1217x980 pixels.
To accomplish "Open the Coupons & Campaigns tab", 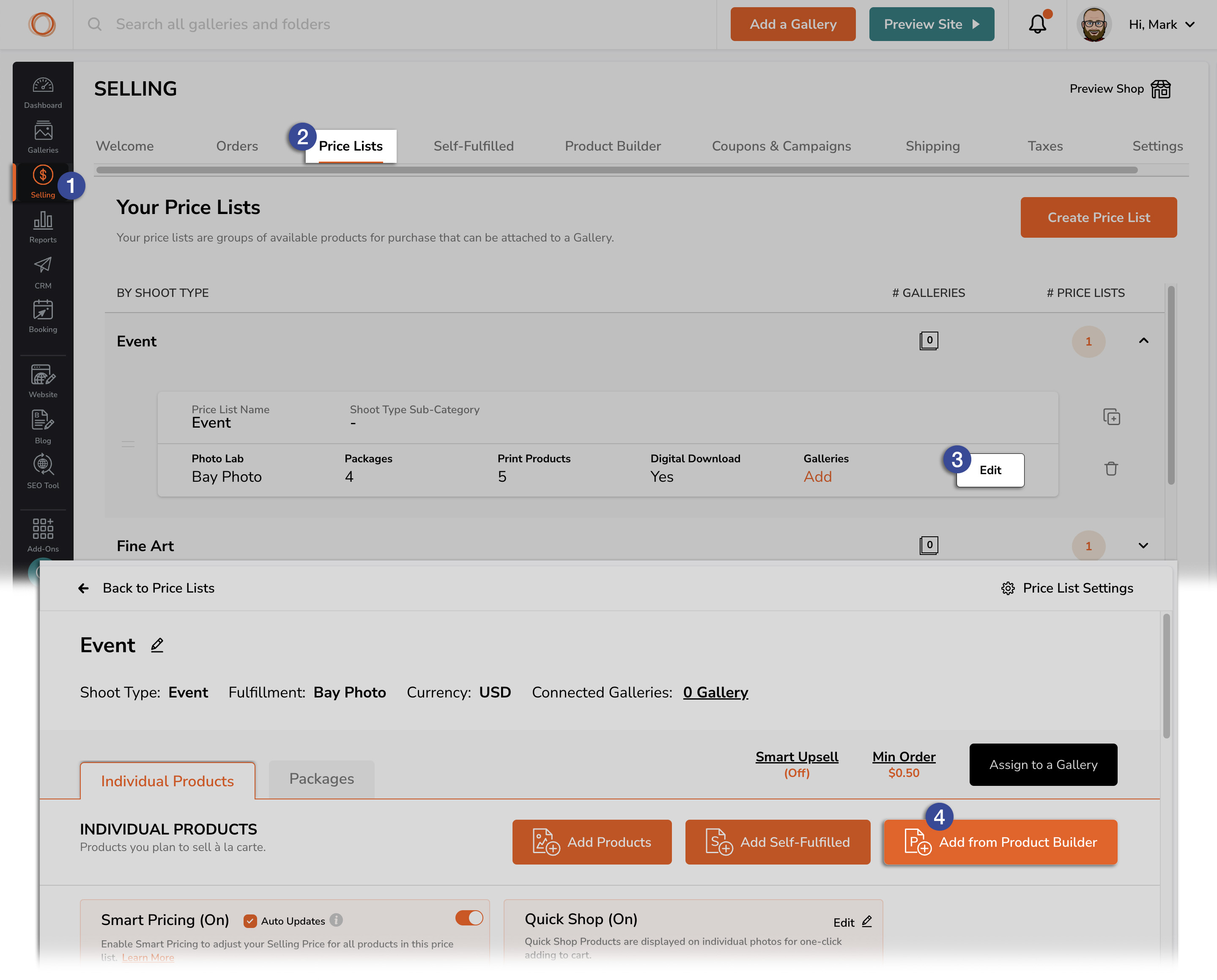I will (x=781, y=146).
